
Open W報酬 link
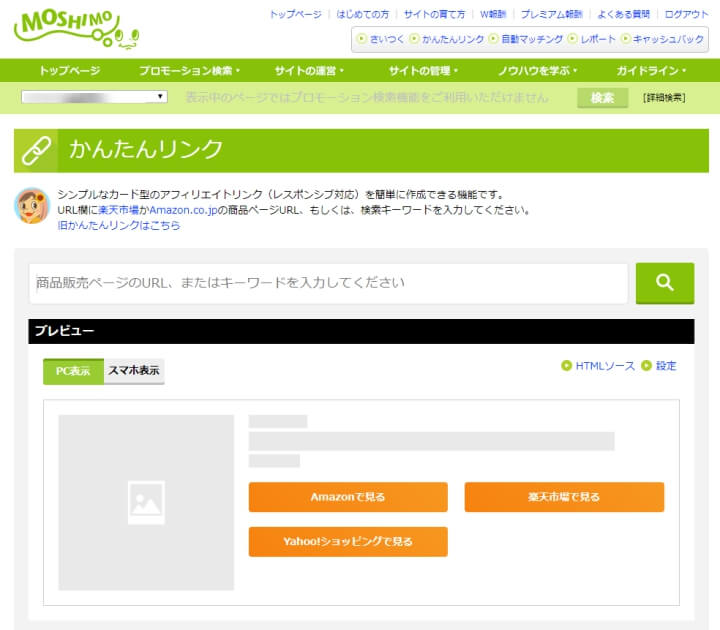click(x=493, y=14)
